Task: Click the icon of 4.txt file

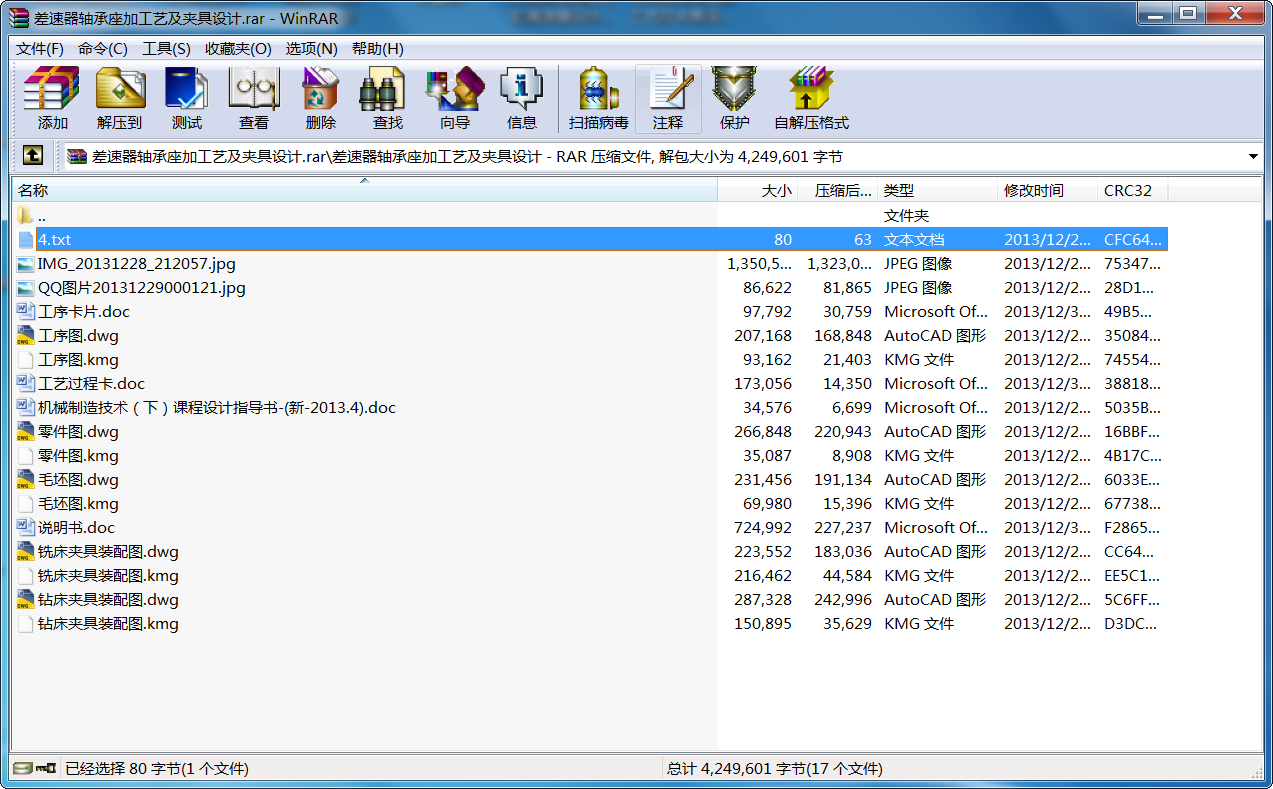Action: click(x=26, y=240)
